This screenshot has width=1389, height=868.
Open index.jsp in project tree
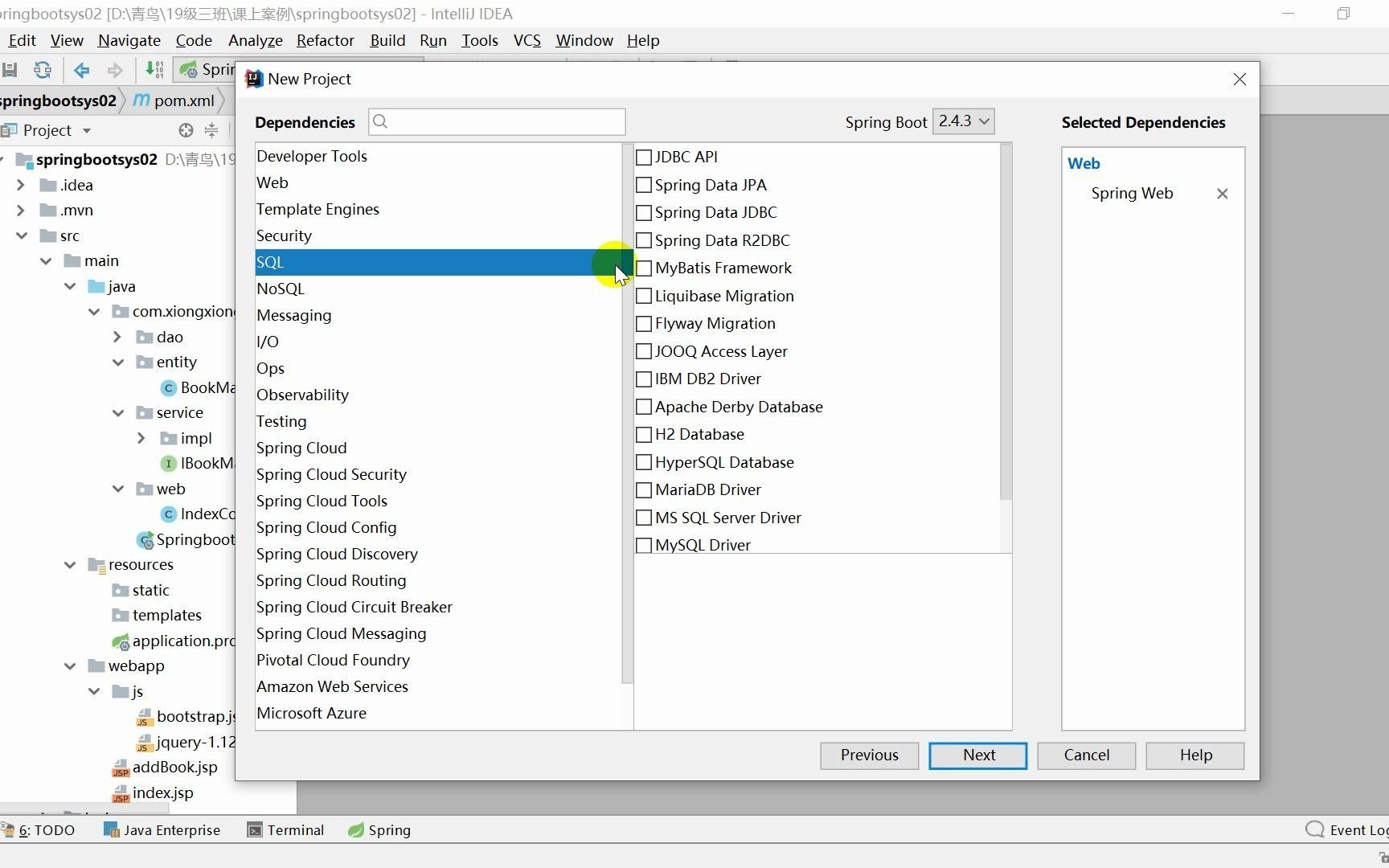coord(153,792)
